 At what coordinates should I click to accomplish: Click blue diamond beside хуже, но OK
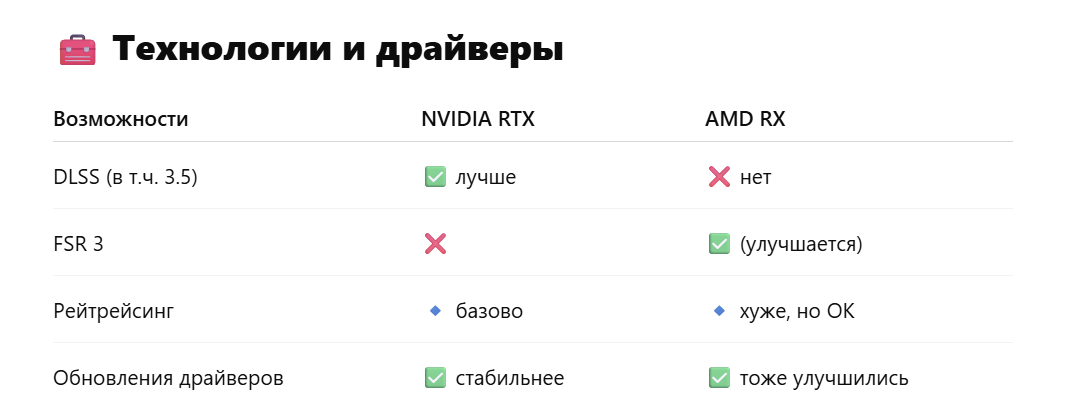pyautogui.click(x=719, y=312)
